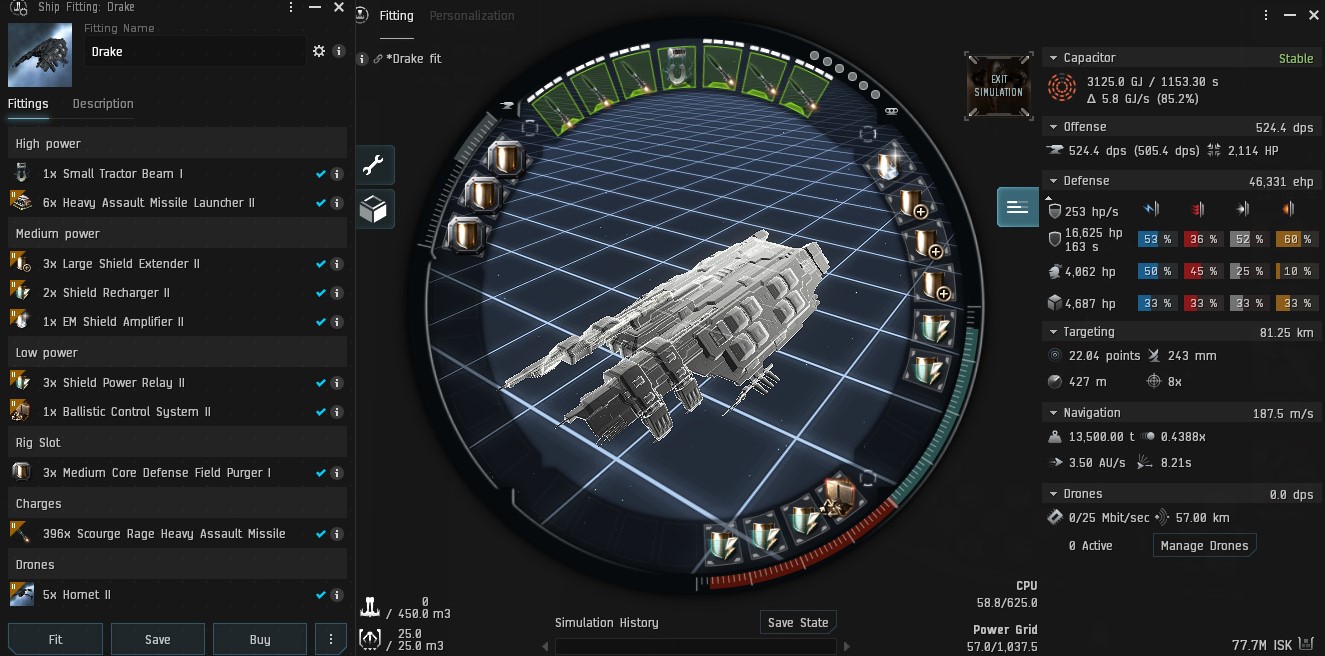Screen dimensions: 1325x656
Task: Toggle the checkmark for Large Shield Extender II
Action: coord(321,264)
